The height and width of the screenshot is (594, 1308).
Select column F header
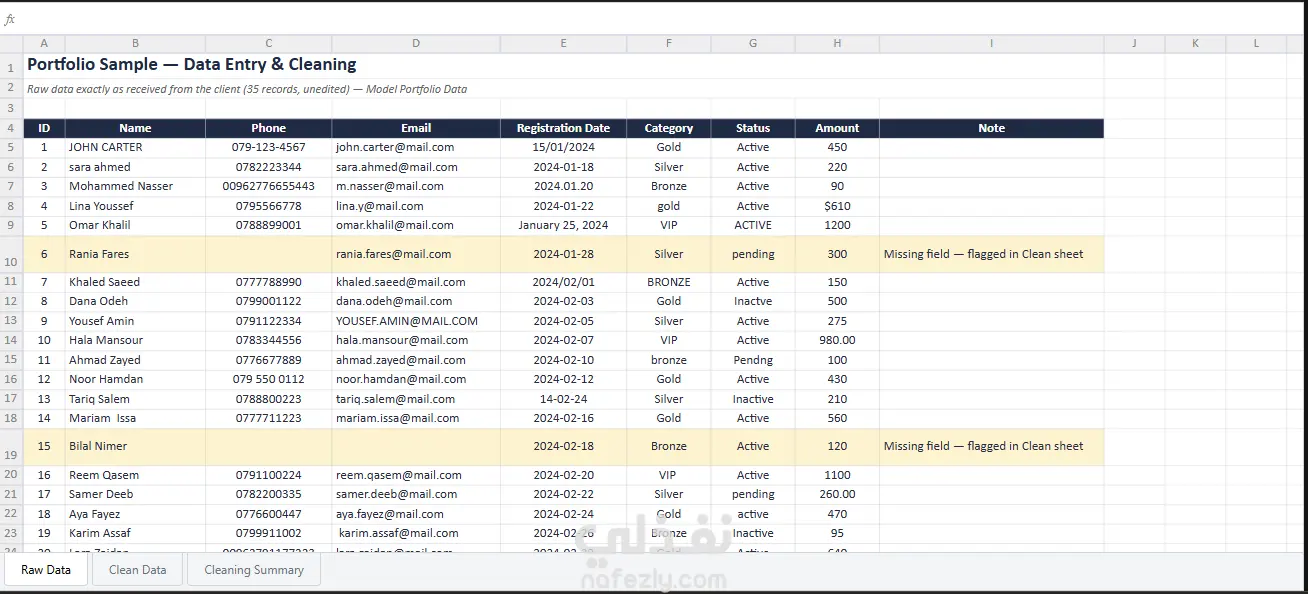point(669,43)
